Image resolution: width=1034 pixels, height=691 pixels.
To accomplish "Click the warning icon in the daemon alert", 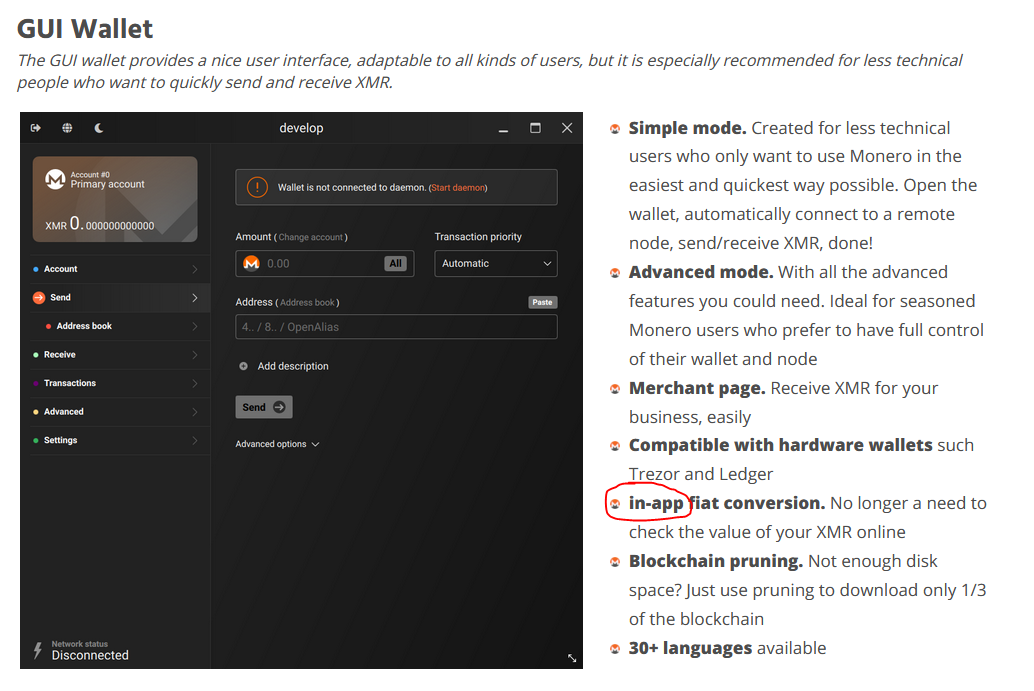I will click(257, 187).
